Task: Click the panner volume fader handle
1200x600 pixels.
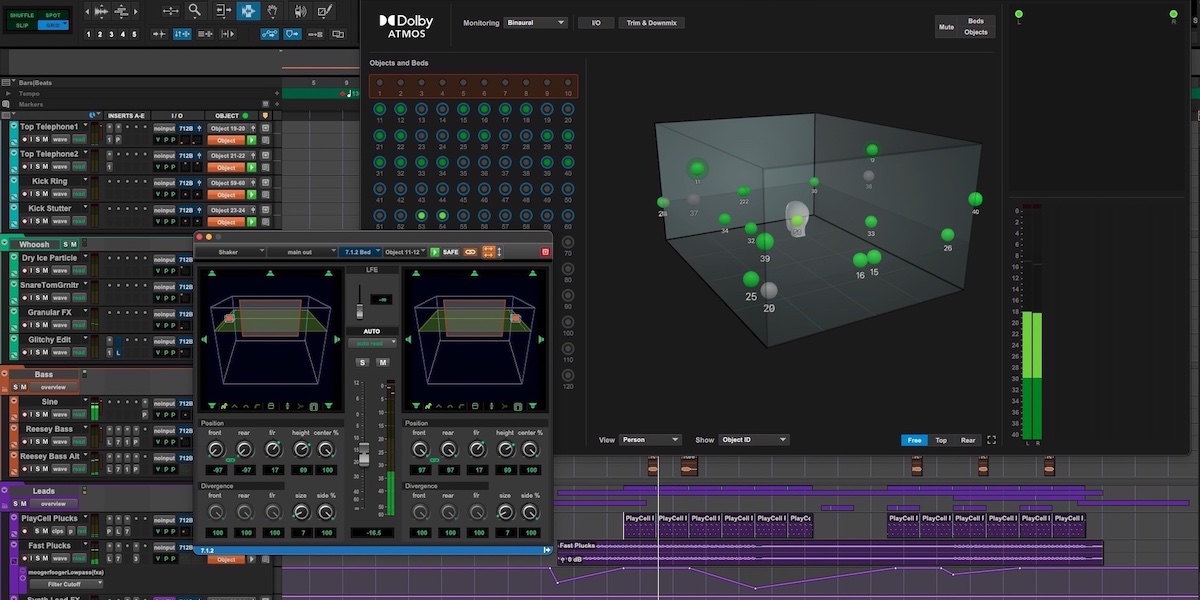Action: 364,453
